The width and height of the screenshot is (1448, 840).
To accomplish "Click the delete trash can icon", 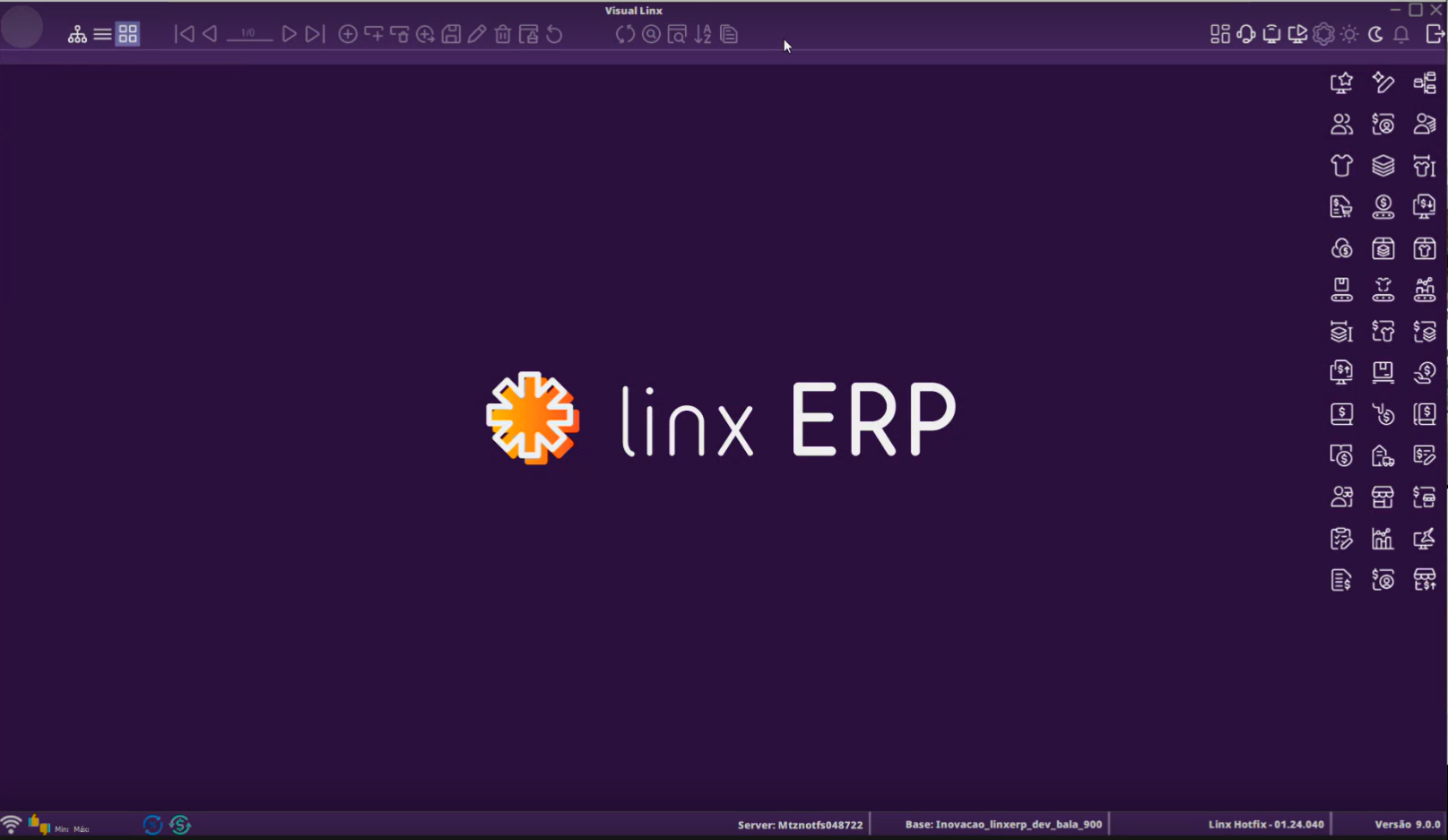I will tap(503, 34).
